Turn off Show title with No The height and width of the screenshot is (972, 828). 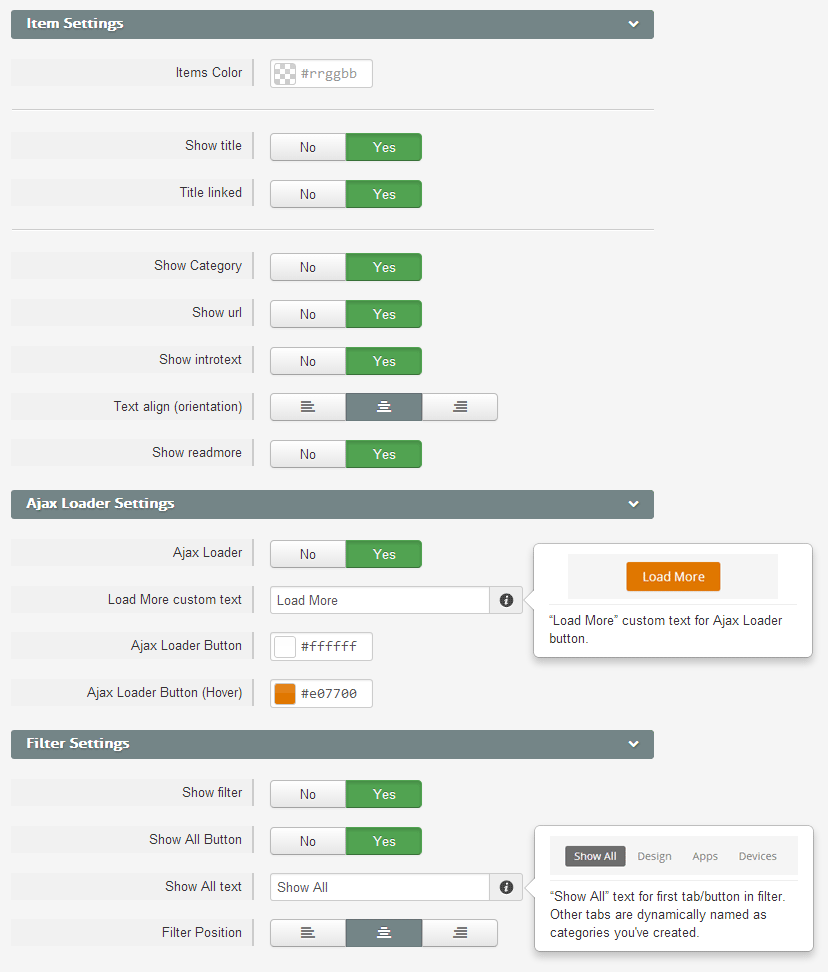(x=308, y=147)
